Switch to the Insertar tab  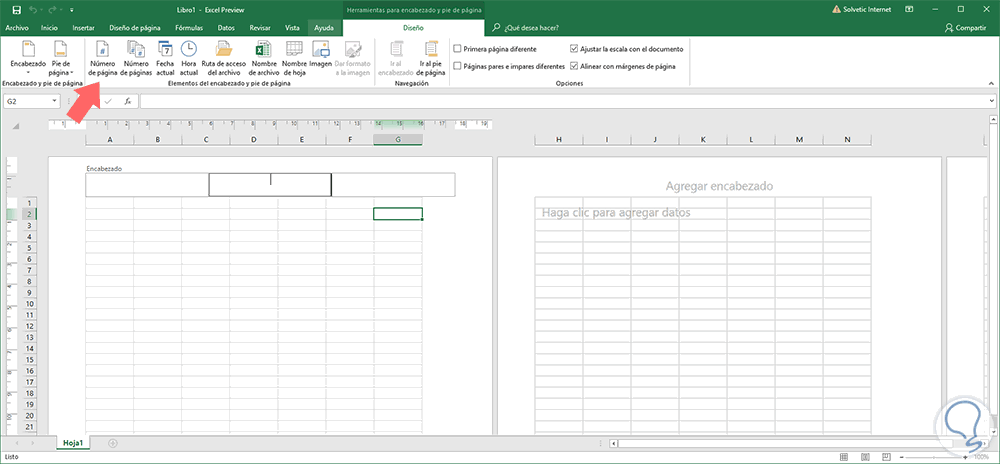84,28
